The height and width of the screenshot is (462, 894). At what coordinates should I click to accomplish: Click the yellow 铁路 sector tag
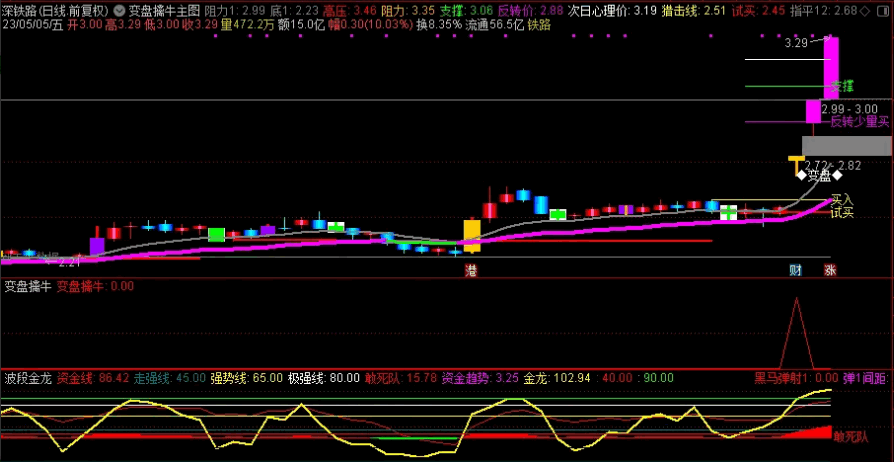click(539, 24)
